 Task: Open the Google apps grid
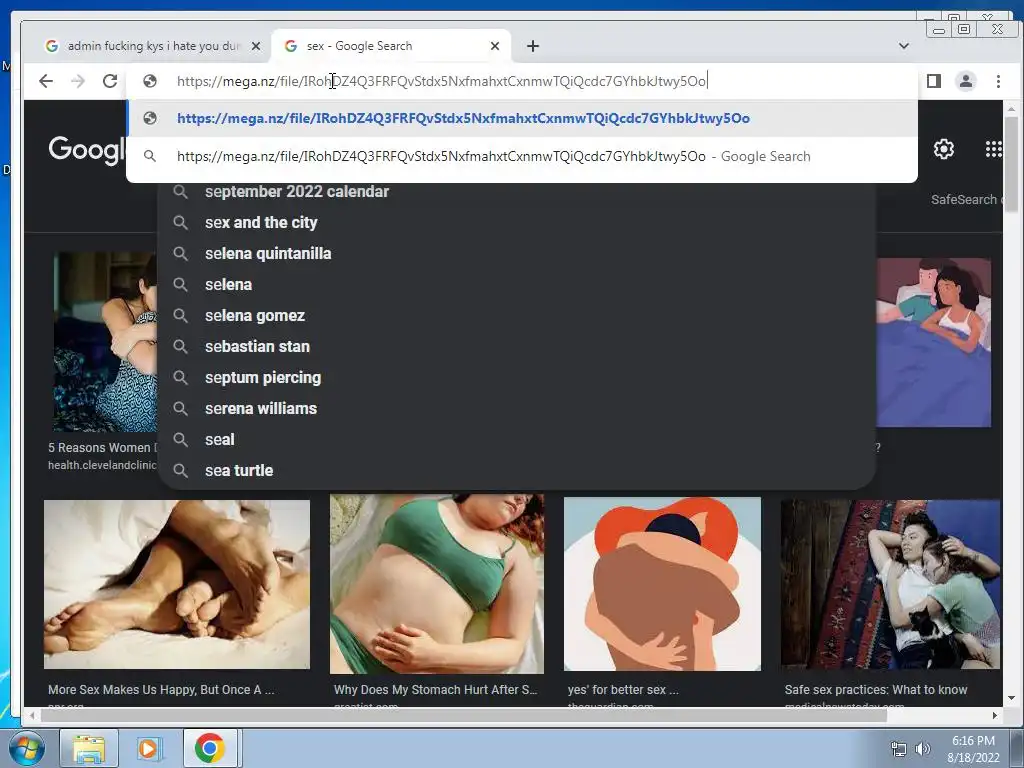pyautogui.click(x=993, y=150)
